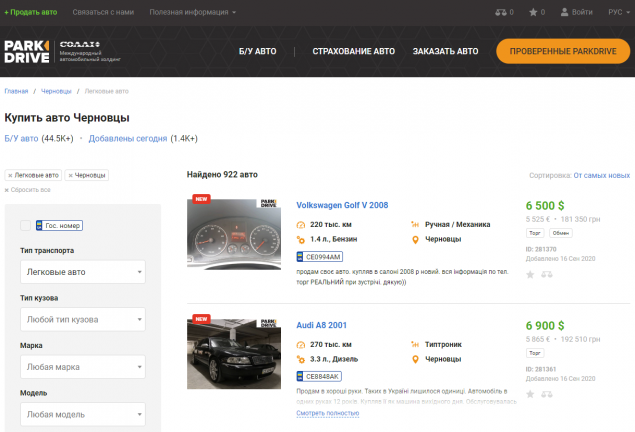Open the Любая модель dropdown
635x432 pixels.
[83, 414]
